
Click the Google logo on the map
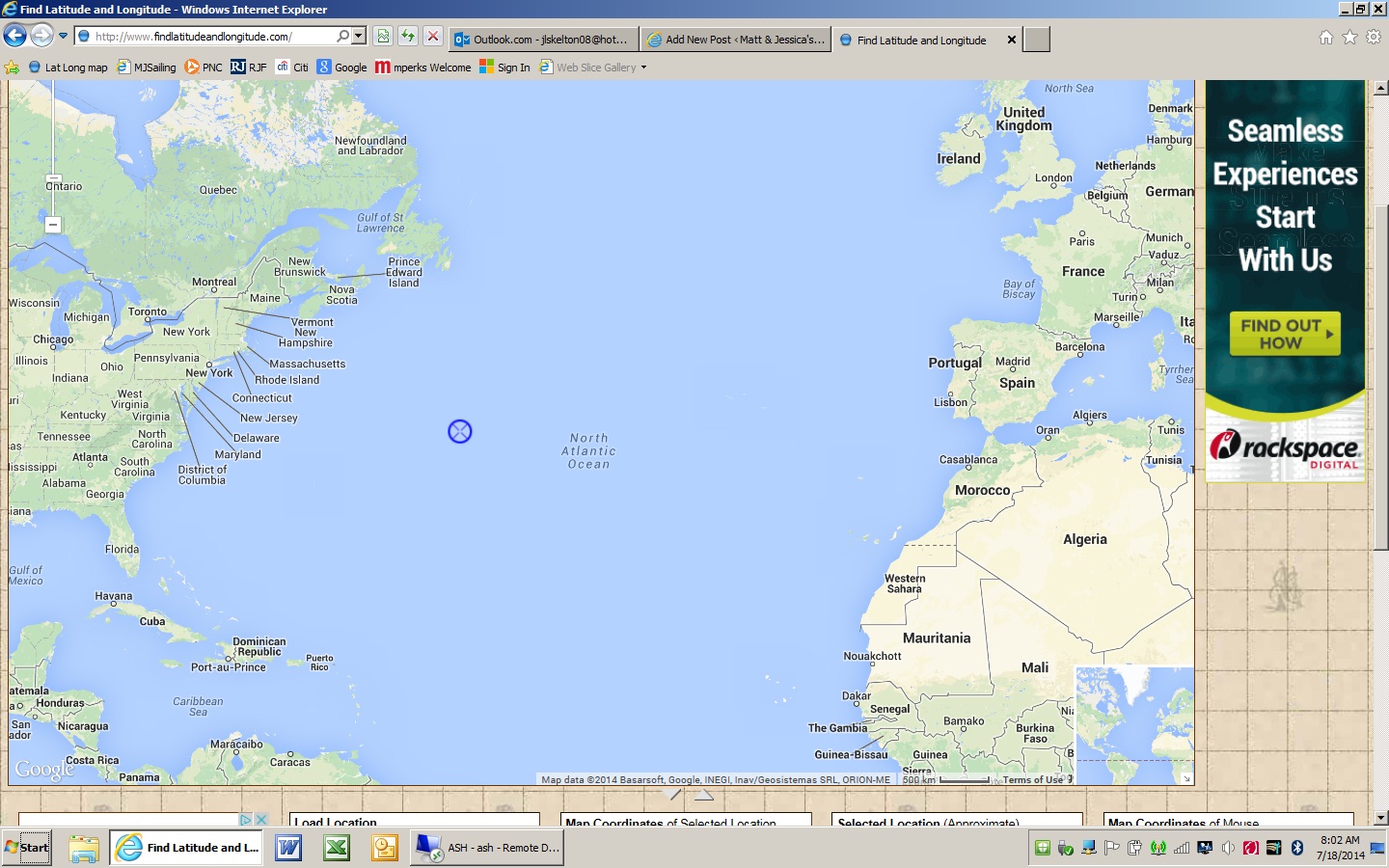[x=43, y=769]
